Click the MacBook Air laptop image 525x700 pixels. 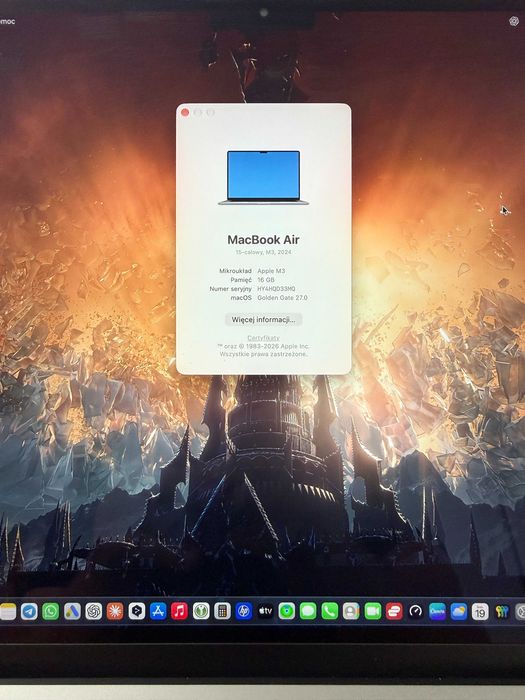[x=263, y=178]
